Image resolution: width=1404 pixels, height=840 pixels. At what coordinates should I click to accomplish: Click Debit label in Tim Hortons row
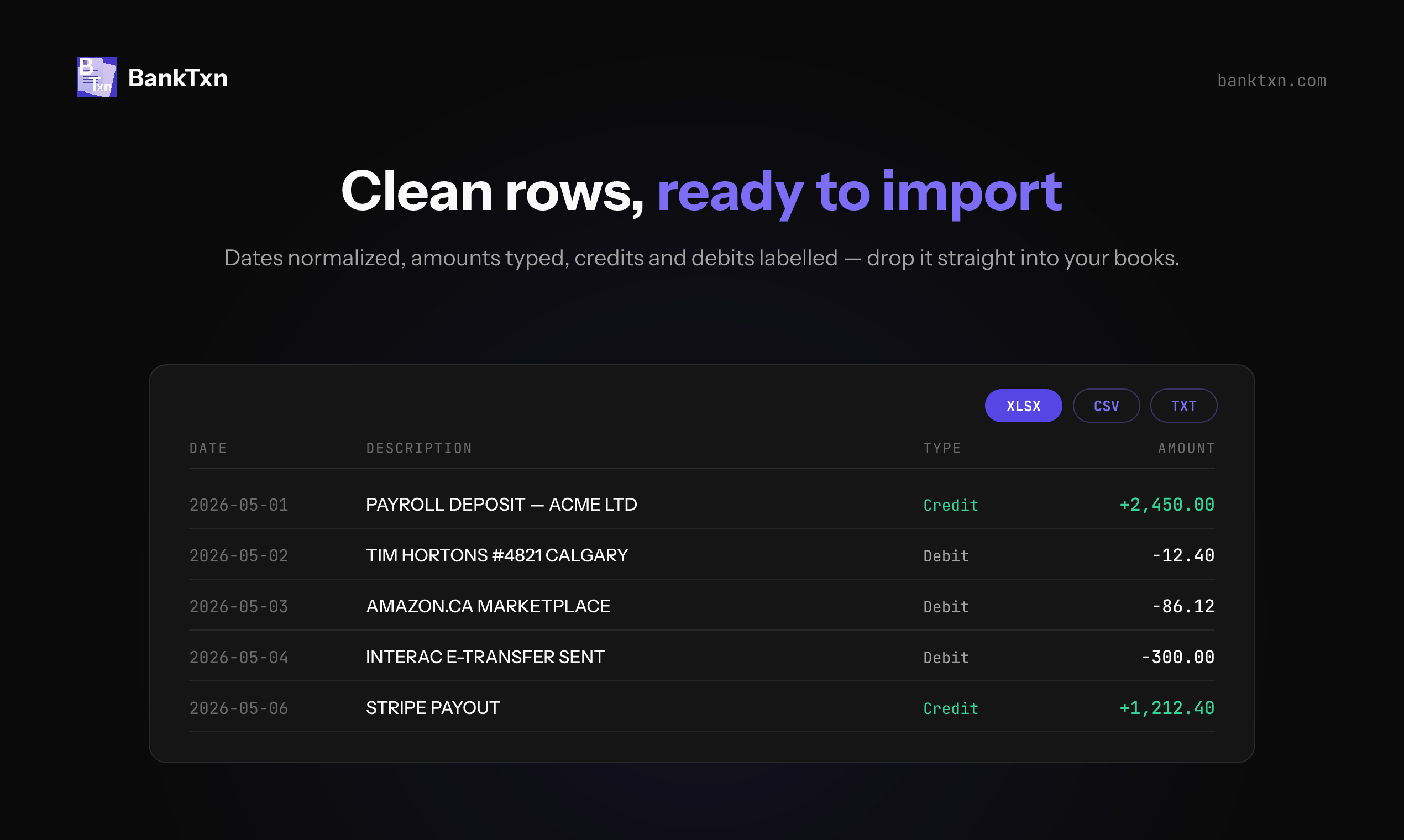tap(946, 556)
